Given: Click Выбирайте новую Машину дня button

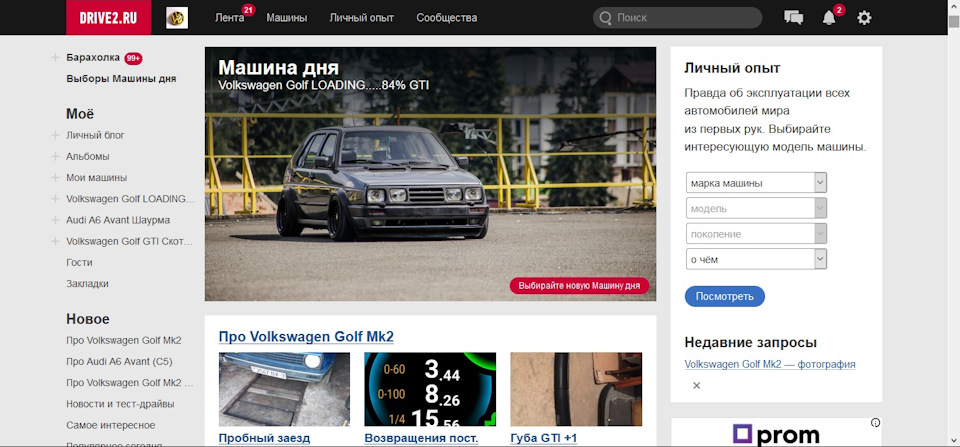Looking at the screenshot, I should (x=579, y=286).
